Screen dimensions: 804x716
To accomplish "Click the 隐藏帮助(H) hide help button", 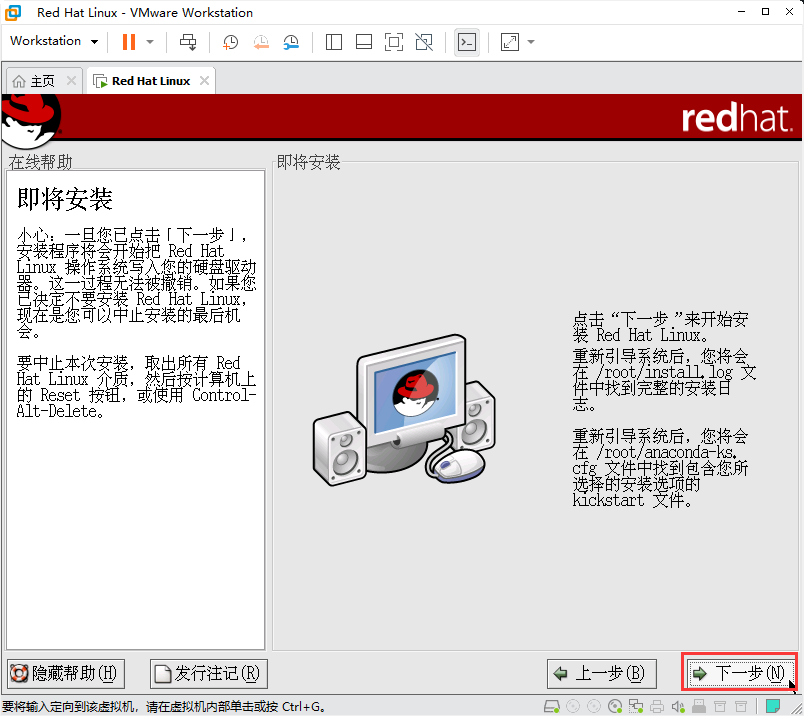I will coord(66,673).
